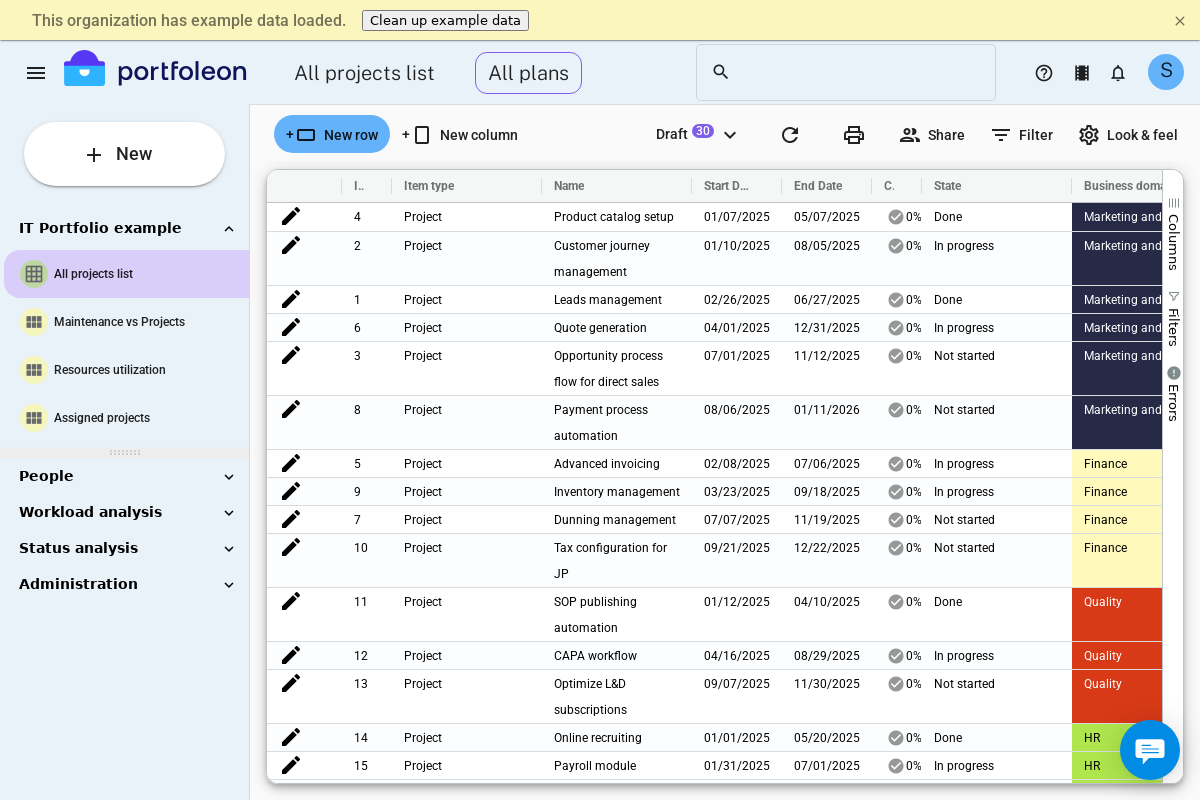Dismiss the example data banner

pos(1180,20)
